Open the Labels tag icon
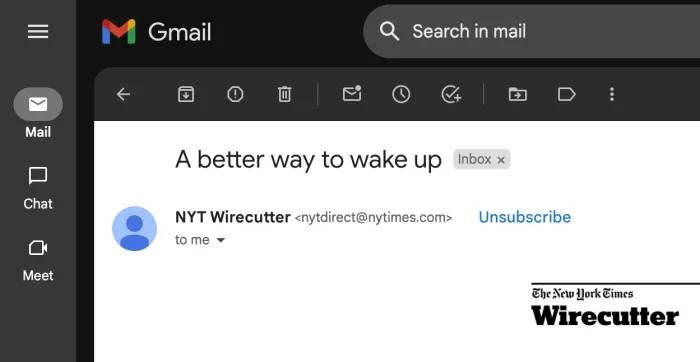 click(x=567, y=94)
